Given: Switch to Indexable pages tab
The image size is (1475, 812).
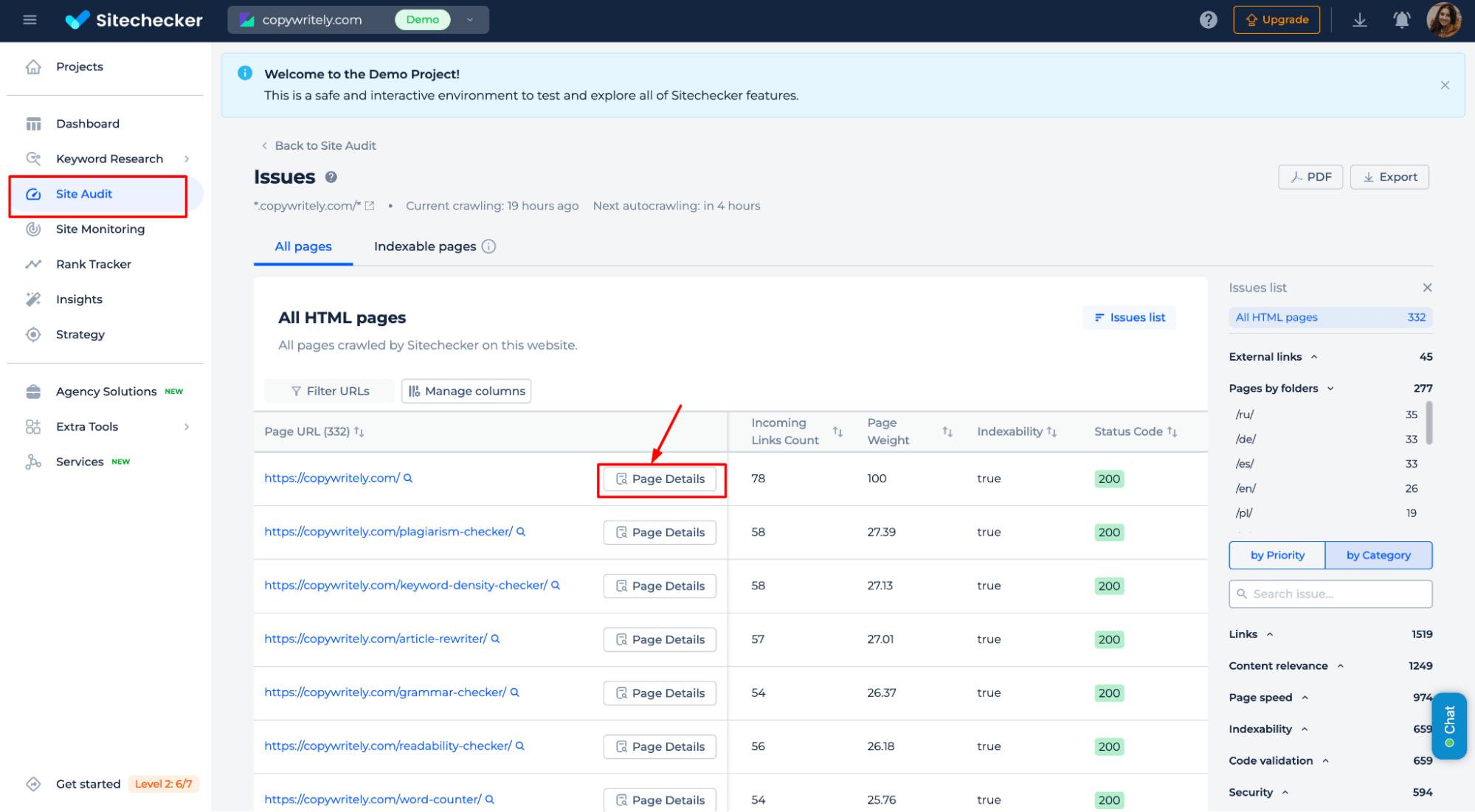Looking at the screenshot, I should (x=425, y=246).
